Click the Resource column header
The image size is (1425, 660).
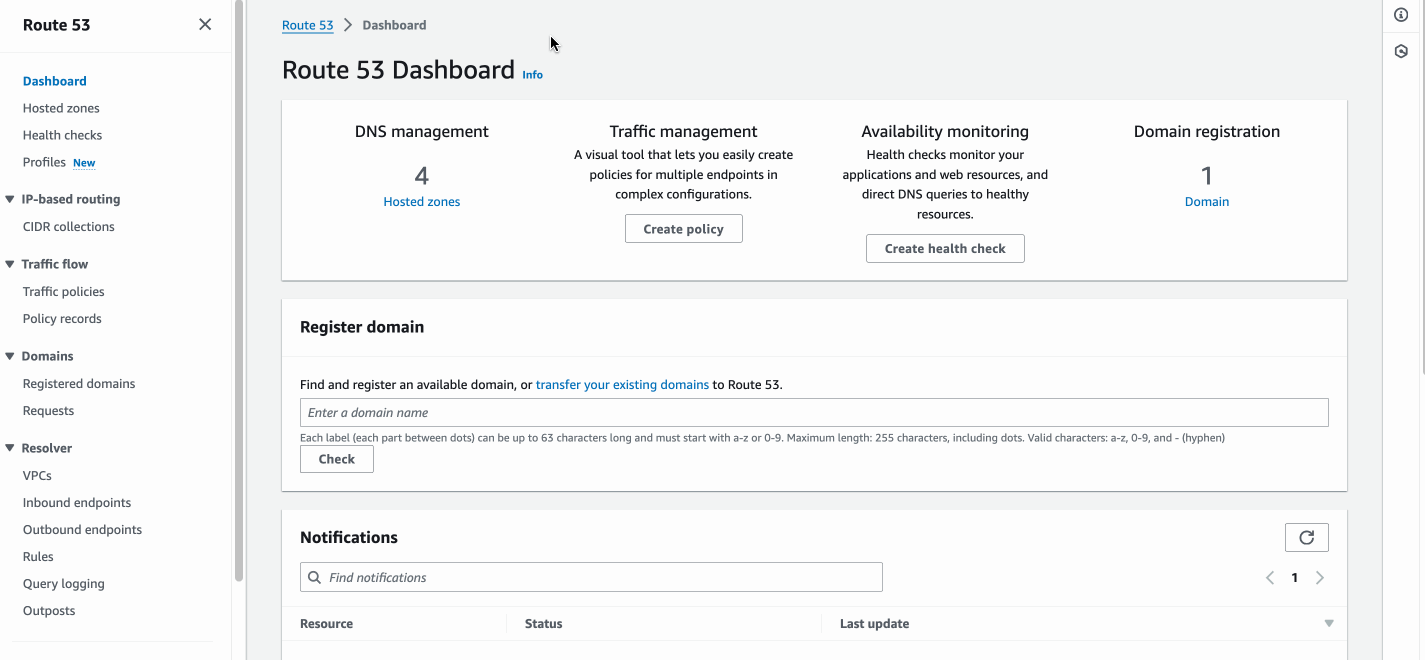(x=326, y=624)
